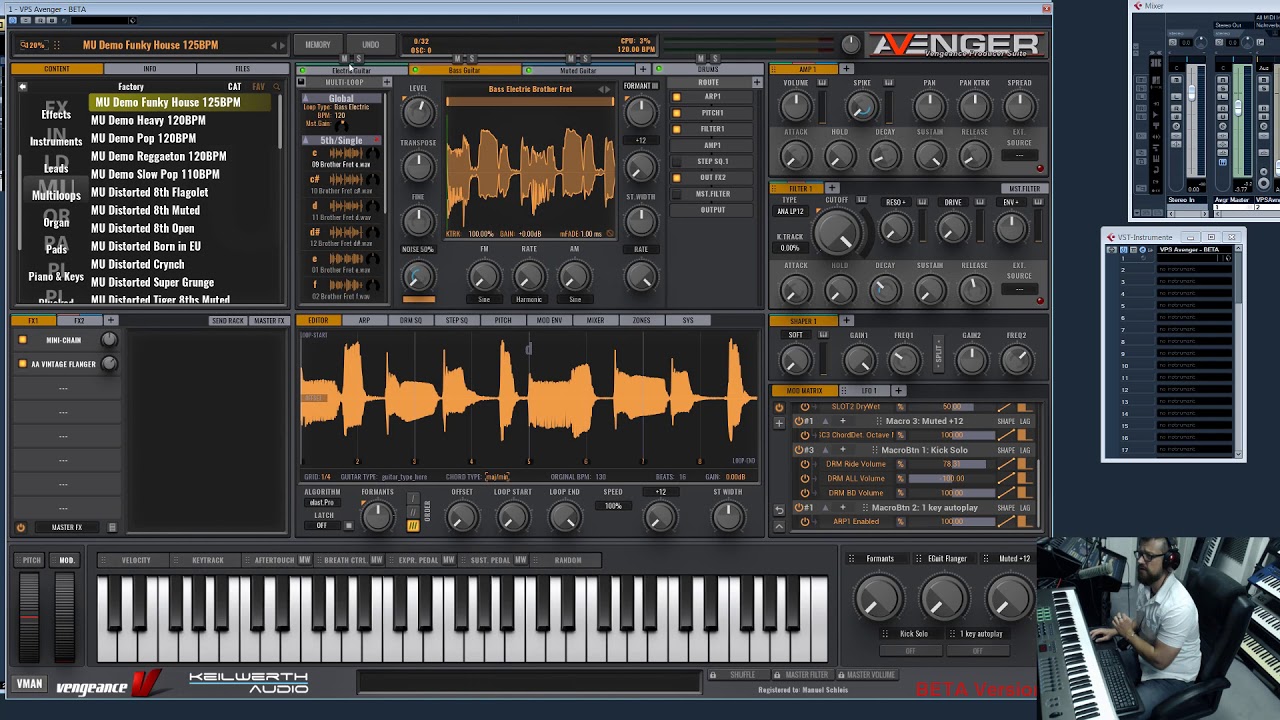Select preset MU Demo Heavy 120BPM
The image size is (1280, 720).
[148, 120]
